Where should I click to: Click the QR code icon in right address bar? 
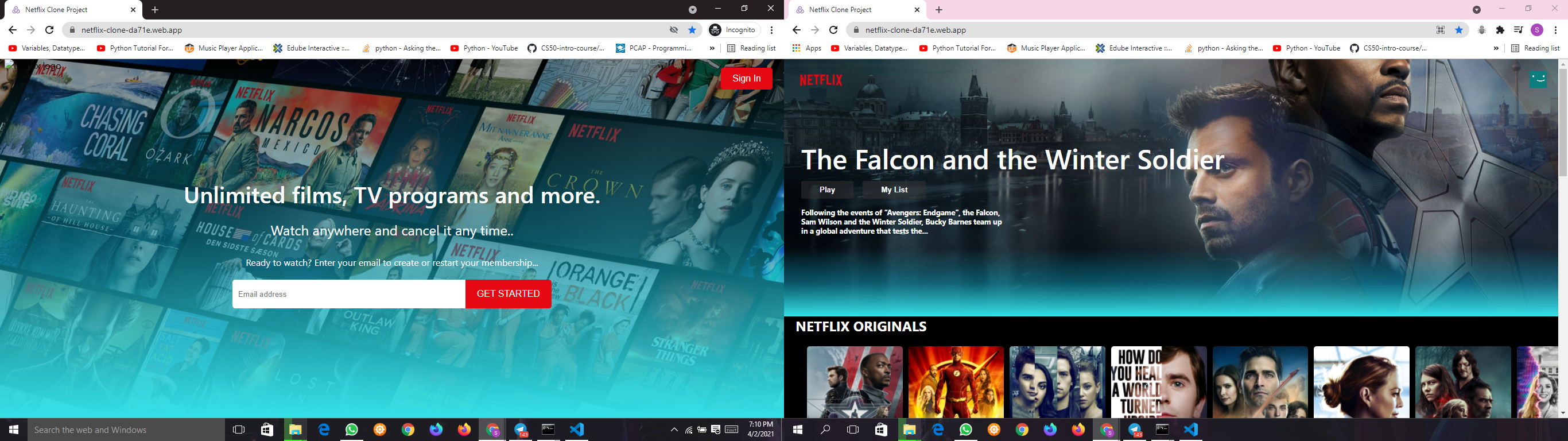1440,30
